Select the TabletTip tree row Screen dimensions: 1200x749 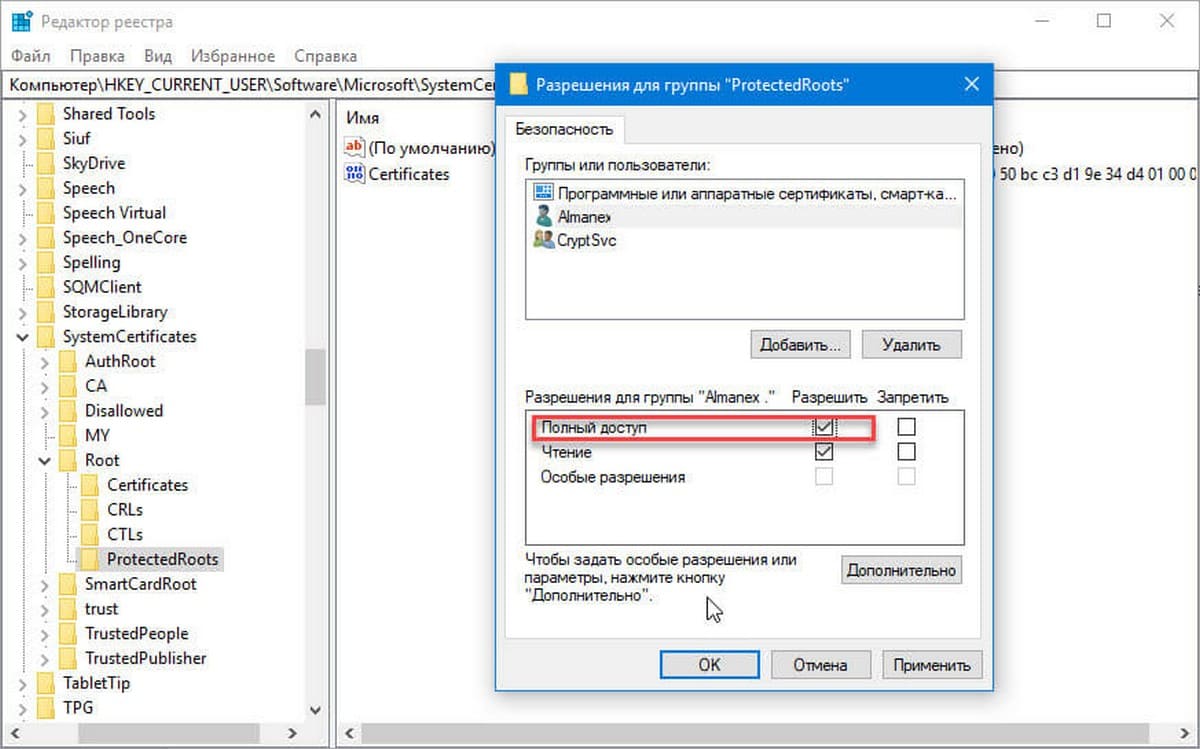[96, 683]
